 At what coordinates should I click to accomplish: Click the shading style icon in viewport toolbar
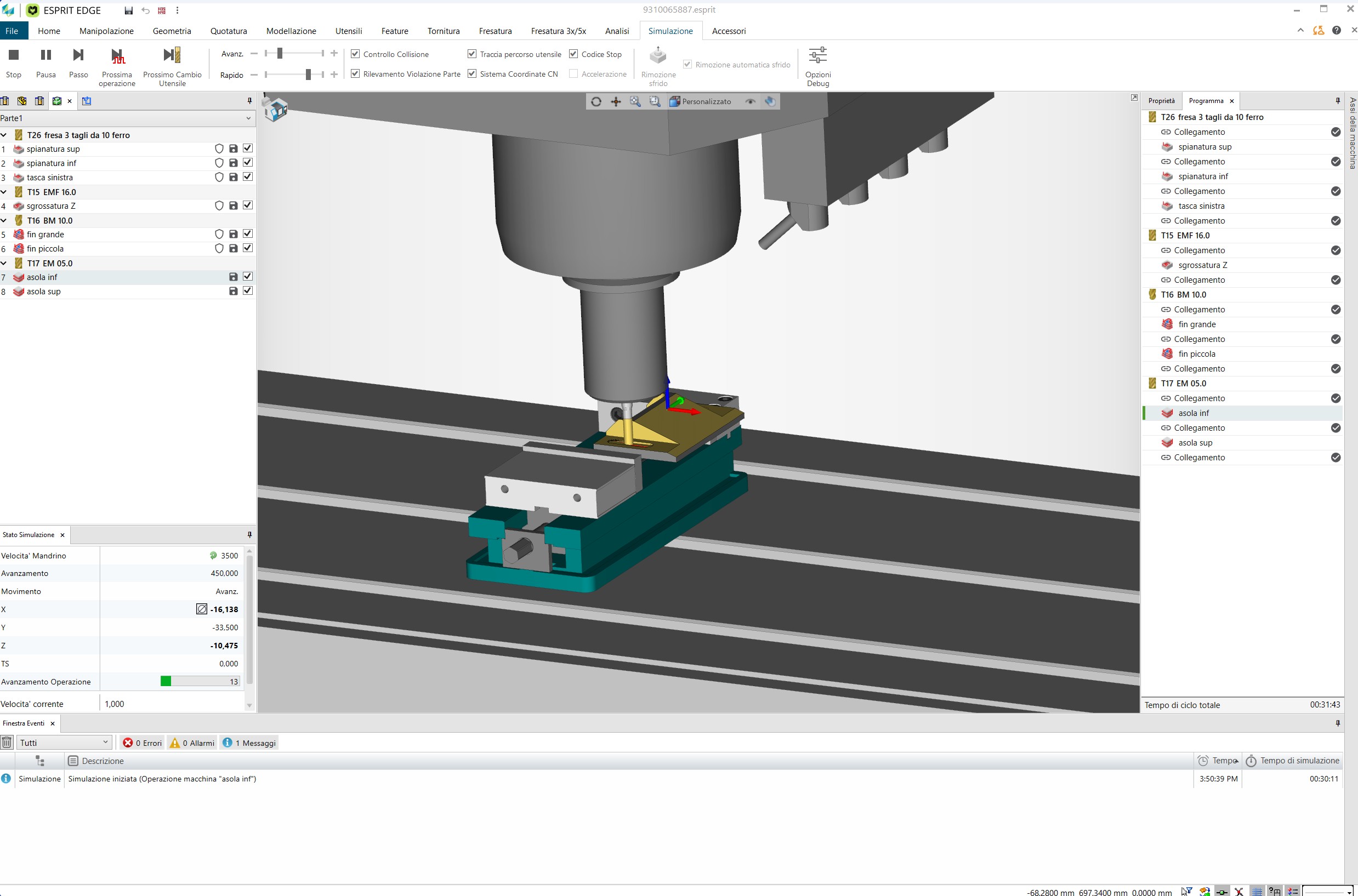(x=770, y=102)
